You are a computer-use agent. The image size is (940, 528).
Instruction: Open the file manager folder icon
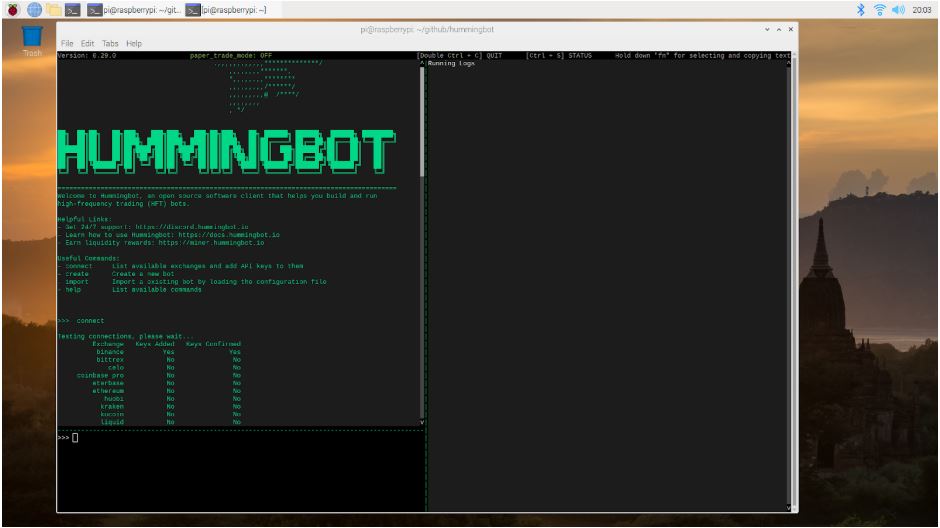pyautogui.click(x=53, y=10)
